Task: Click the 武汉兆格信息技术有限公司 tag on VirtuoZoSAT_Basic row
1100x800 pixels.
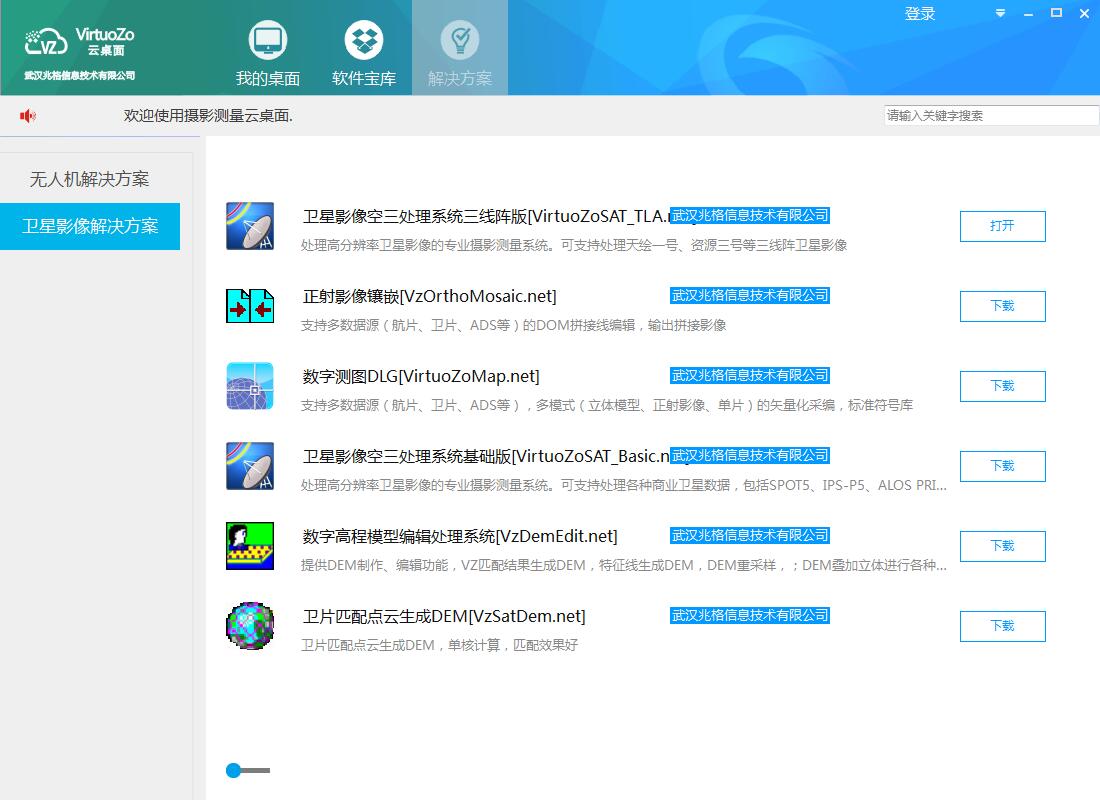Action: 750,455
